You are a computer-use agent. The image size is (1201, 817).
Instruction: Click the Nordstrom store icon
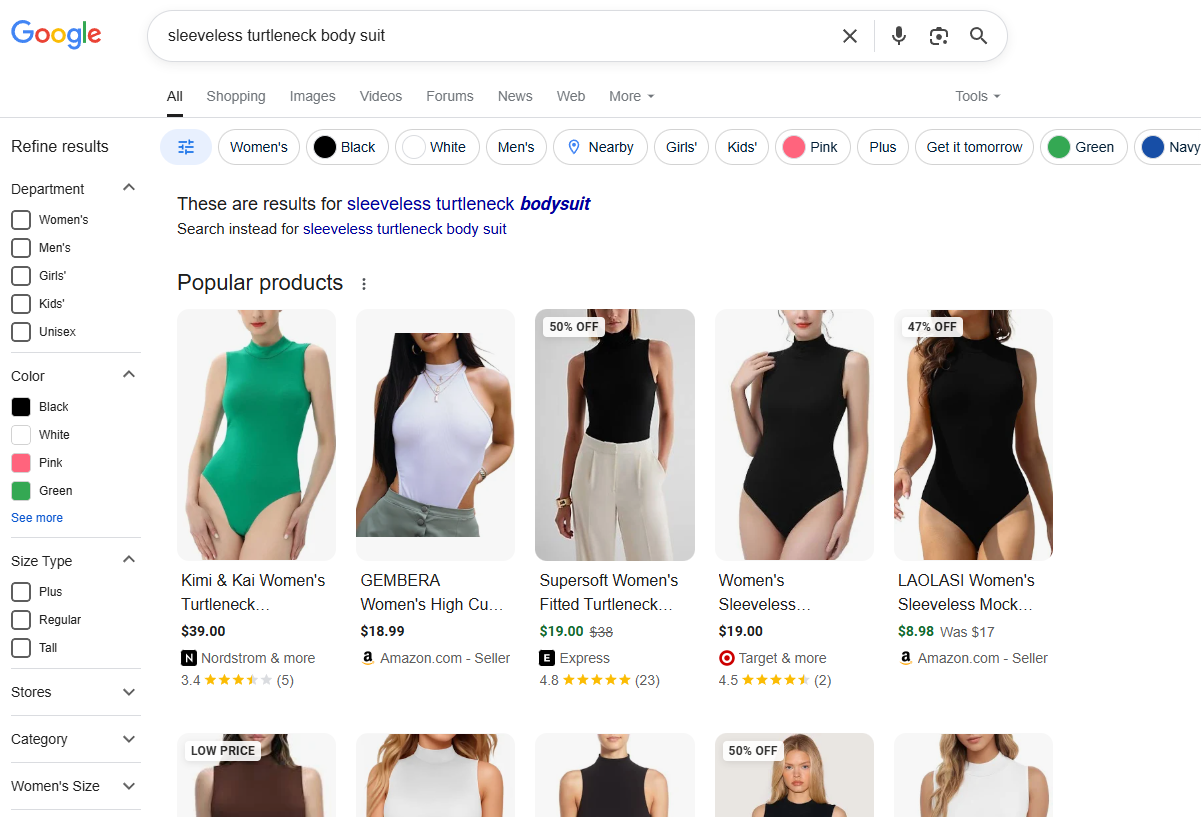pos(188,658)
